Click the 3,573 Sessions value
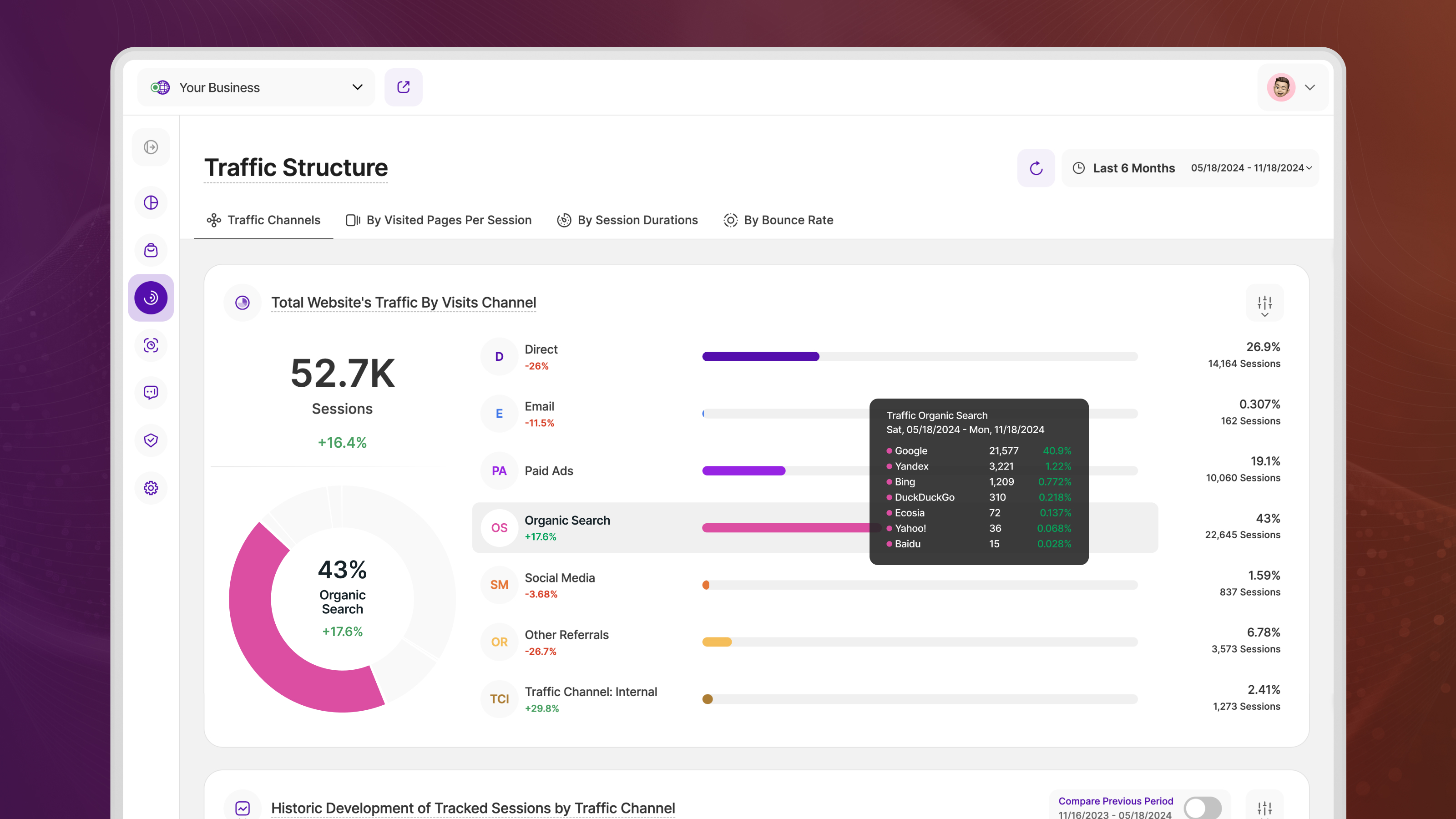 [1246, 649]
